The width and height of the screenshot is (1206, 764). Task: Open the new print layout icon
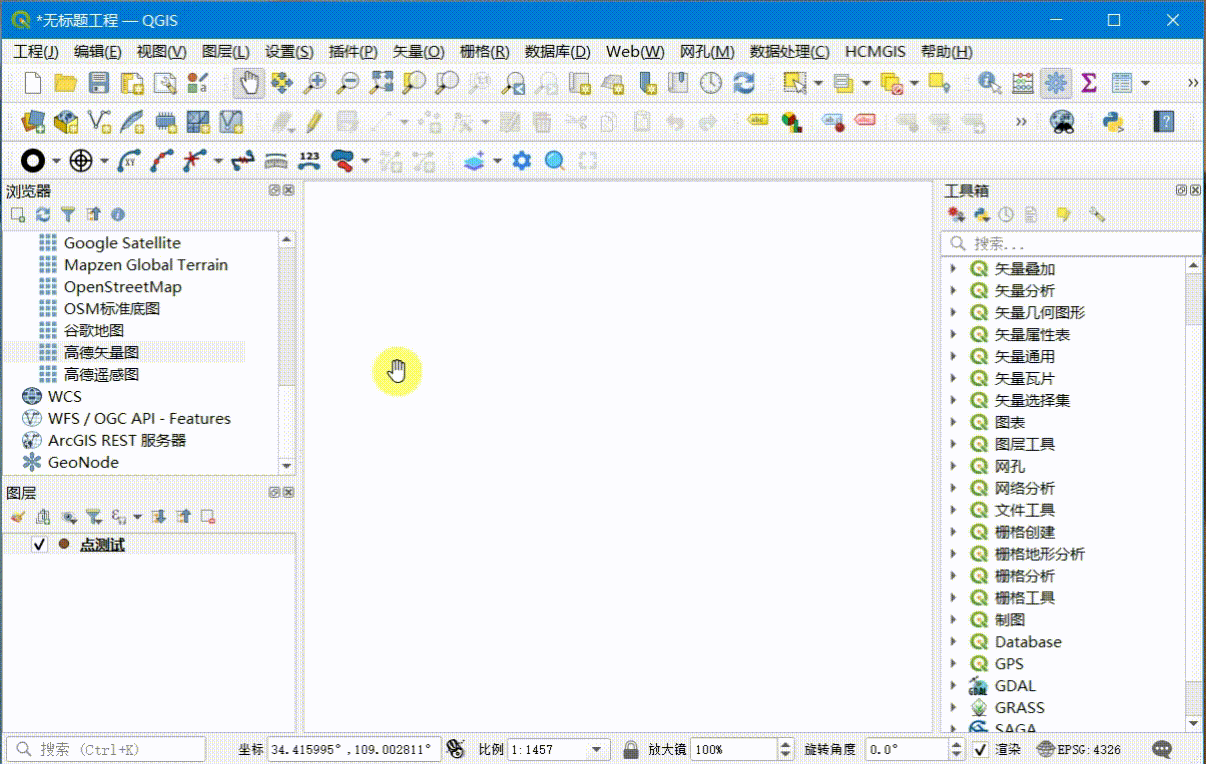tap(132, 83)
